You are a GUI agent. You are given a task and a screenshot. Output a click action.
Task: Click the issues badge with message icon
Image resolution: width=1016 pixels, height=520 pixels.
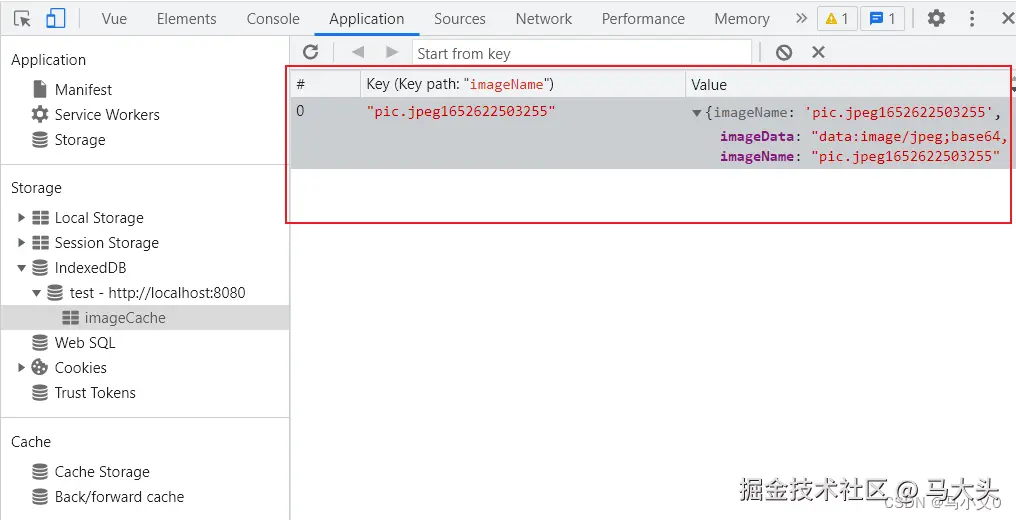882,19
